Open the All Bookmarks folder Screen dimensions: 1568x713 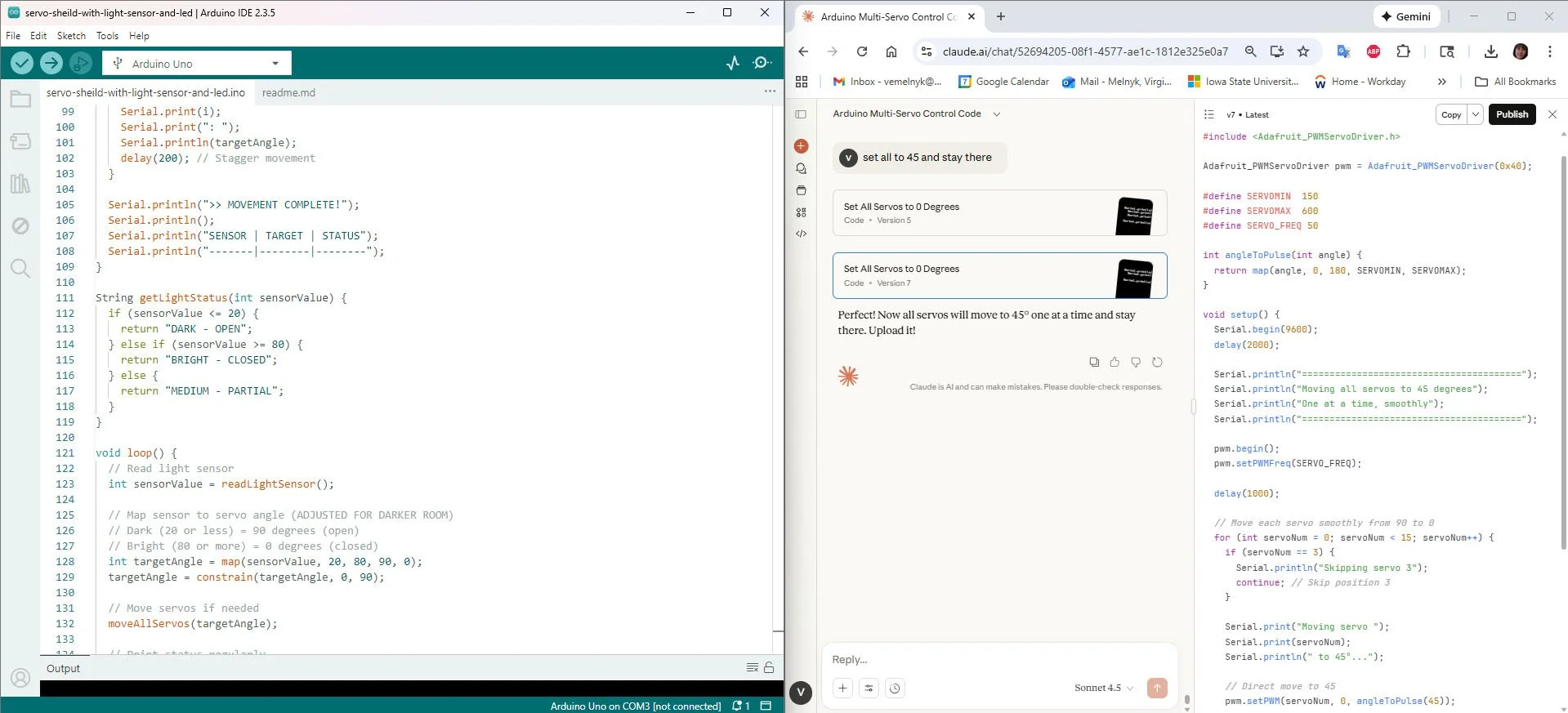[1516, 82]
